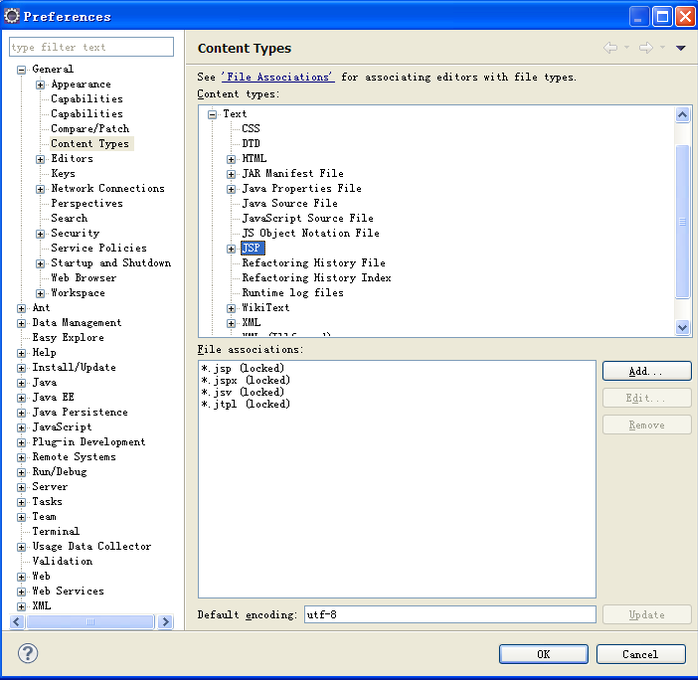The width and height of the screenshot is (698, 680).
Task: Expand the XML content type node
Action: pyautogui.click(x=231, y=324)
